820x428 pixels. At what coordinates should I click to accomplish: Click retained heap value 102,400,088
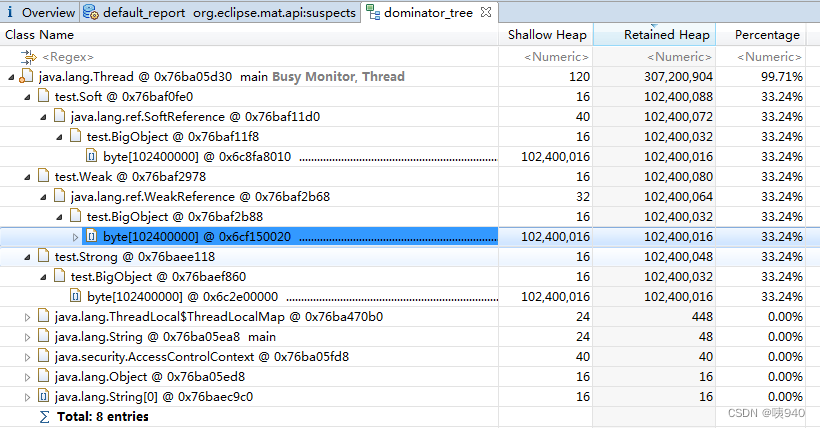coord(678,97)
